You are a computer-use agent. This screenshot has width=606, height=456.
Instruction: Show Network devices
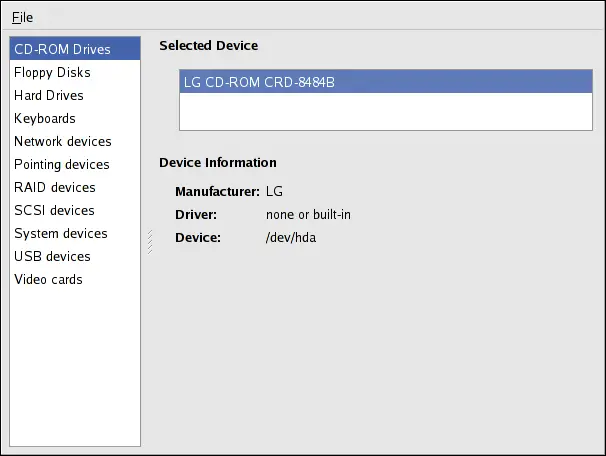coord(63,141)
